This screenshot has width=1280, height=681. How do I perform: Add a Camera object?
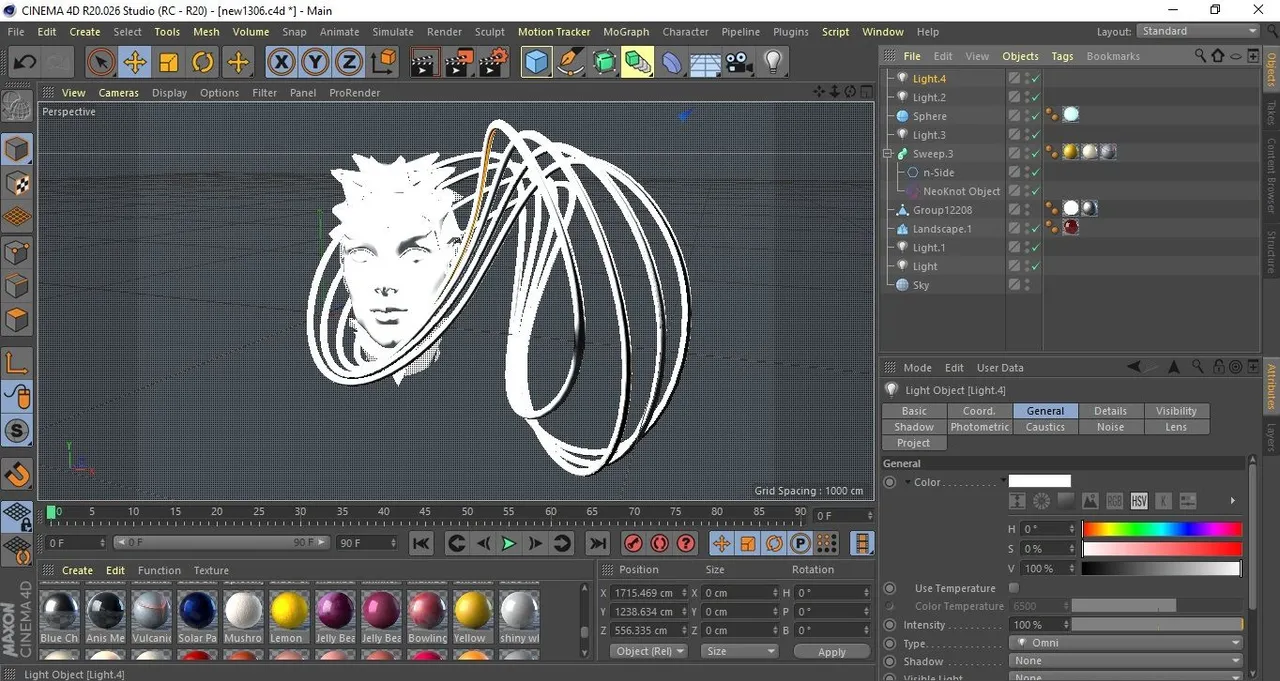click(739, 63)
